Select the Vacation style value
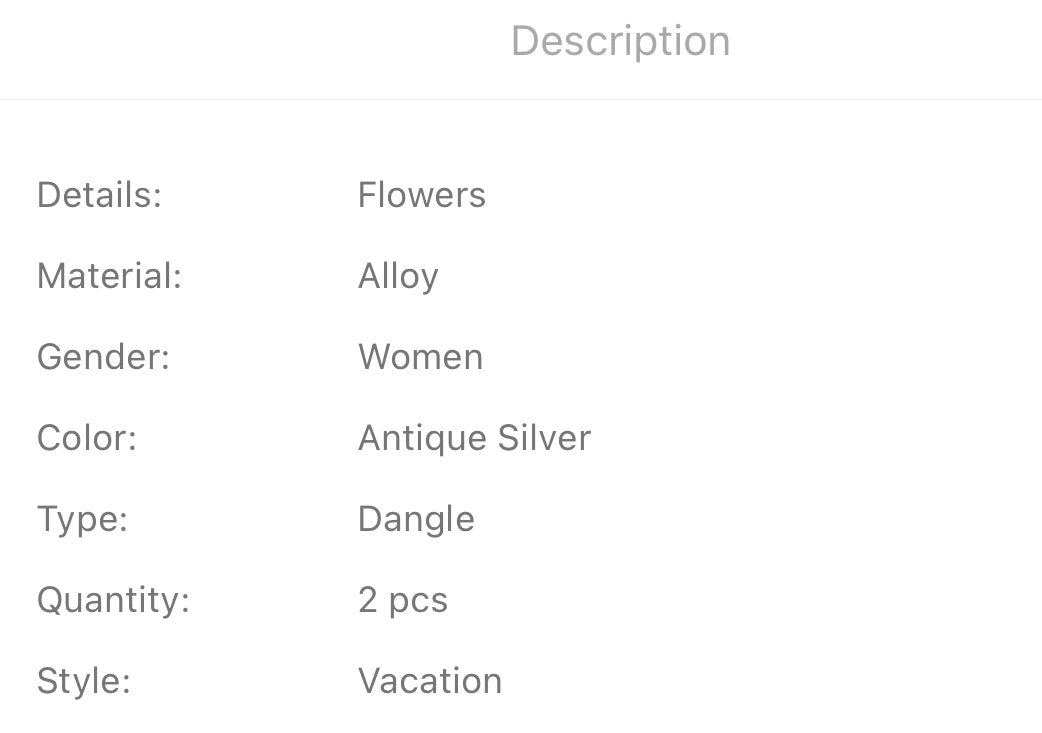The width and height of the screenshot is (1042, 733). pos(430,681)
